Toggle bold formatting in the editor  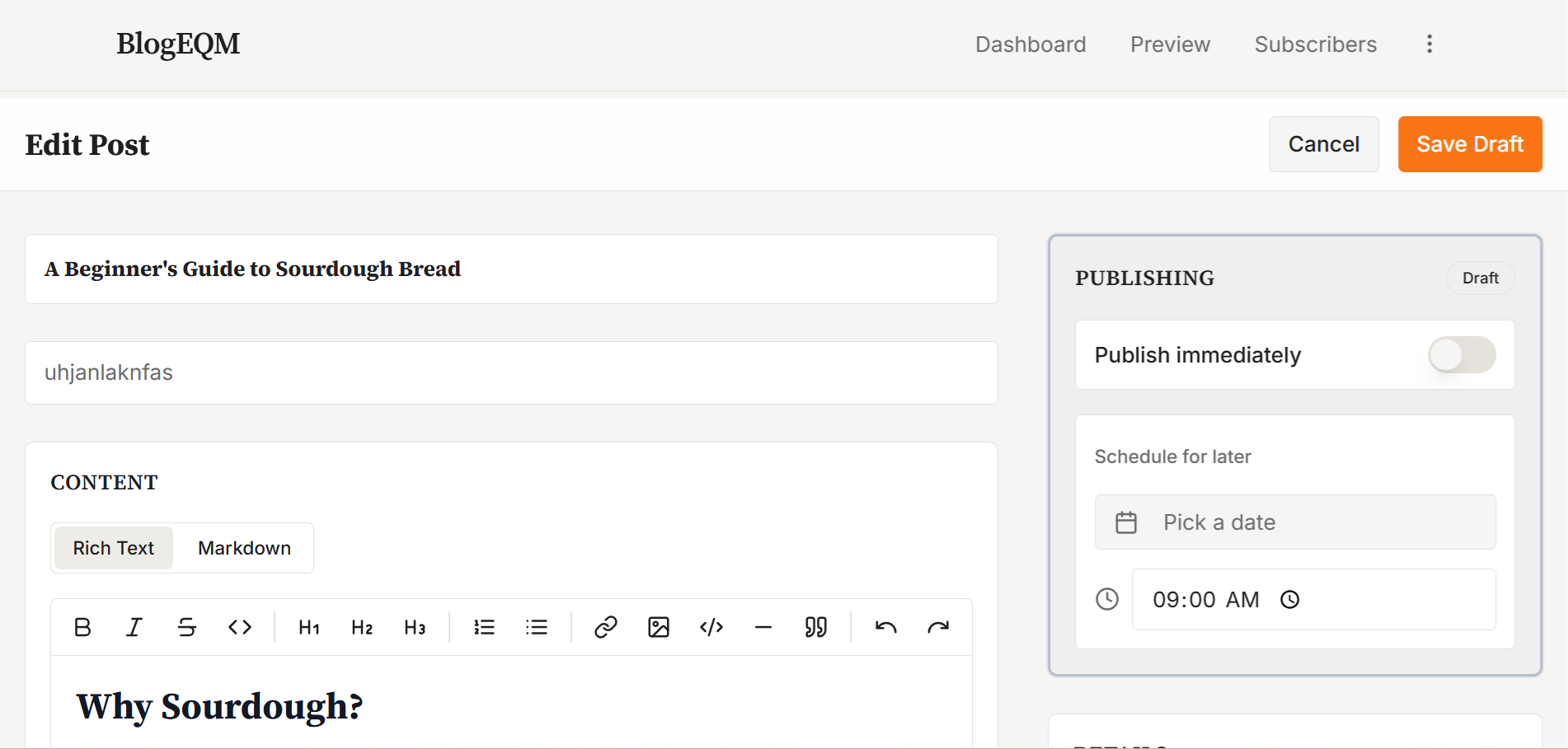(x=82, y=627)
